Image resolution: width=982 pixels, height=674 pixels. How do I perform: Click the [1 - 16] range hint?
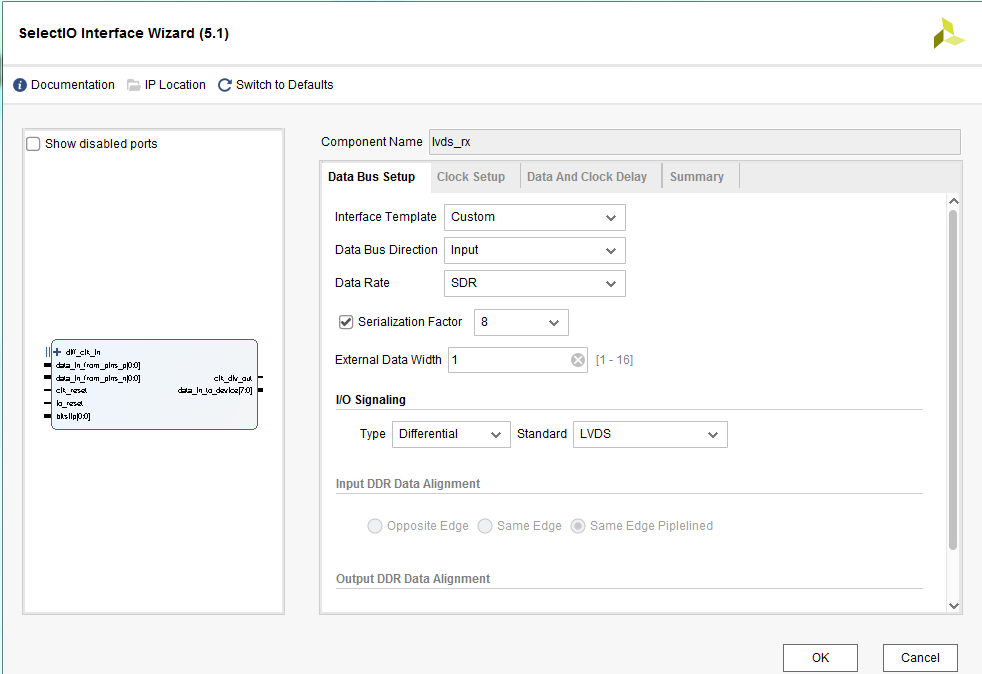tap(614, 360)
